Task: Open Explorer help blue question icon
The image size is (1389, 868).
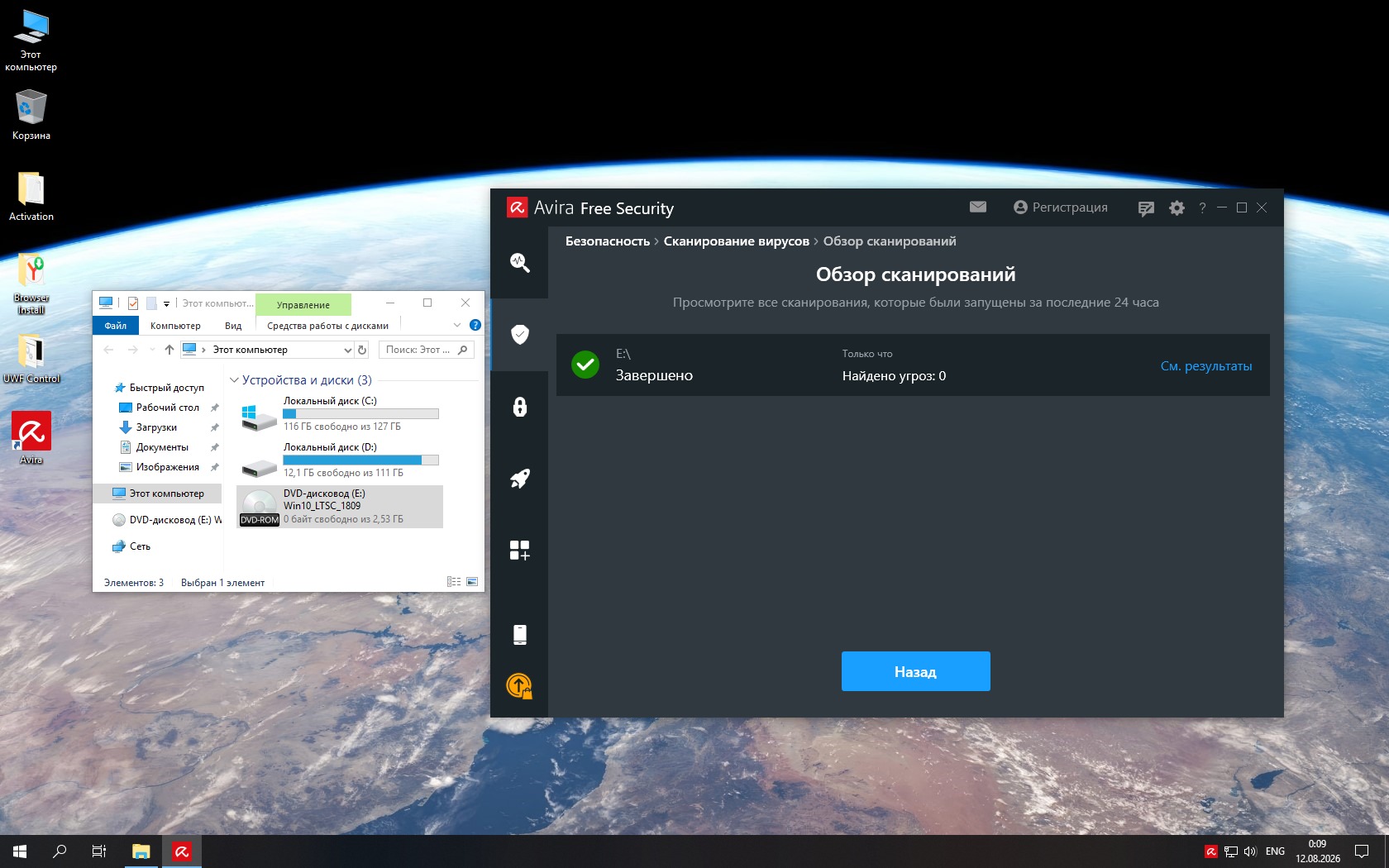Action: 475,325
